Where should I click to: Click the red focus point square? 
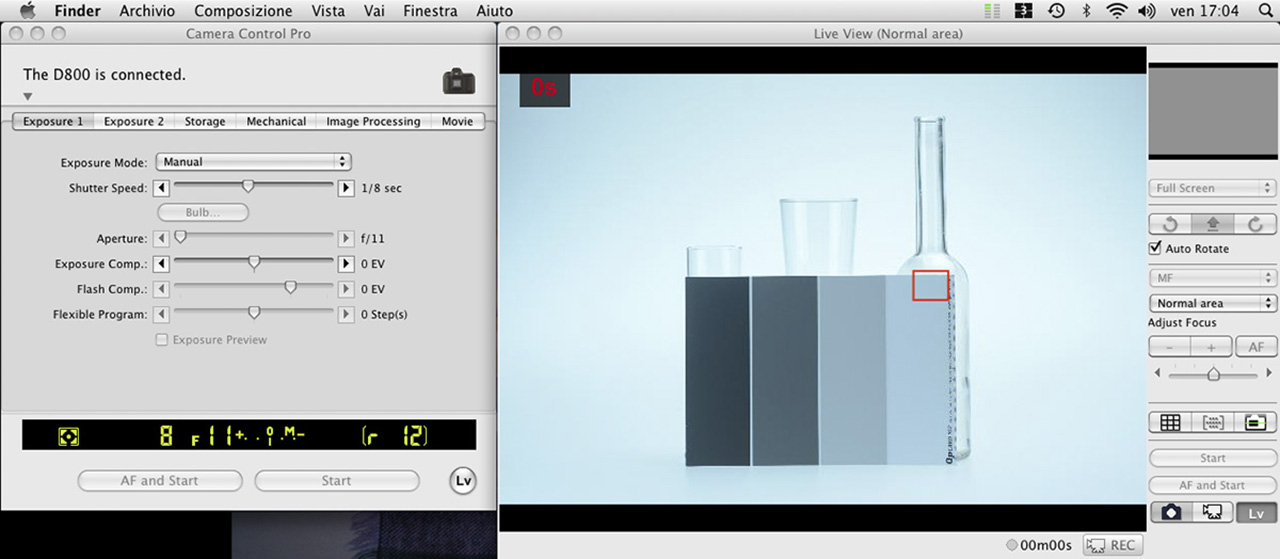click(930, 285)
